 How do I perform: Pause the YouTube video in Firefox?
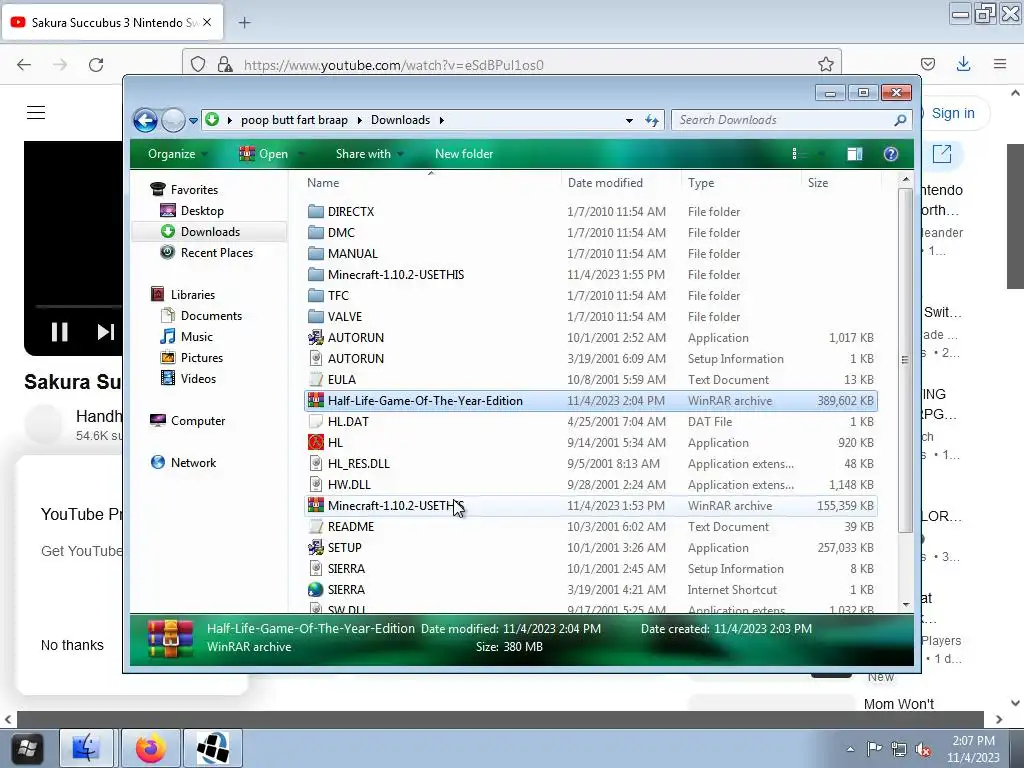[x=59, y=332]
